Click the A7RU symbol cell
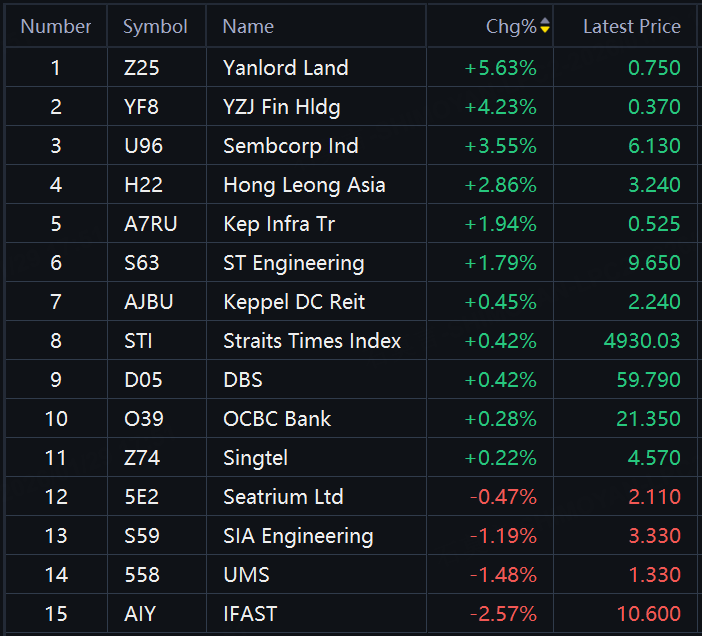Viewport: 702px width, 636px height. coord(150,224)
